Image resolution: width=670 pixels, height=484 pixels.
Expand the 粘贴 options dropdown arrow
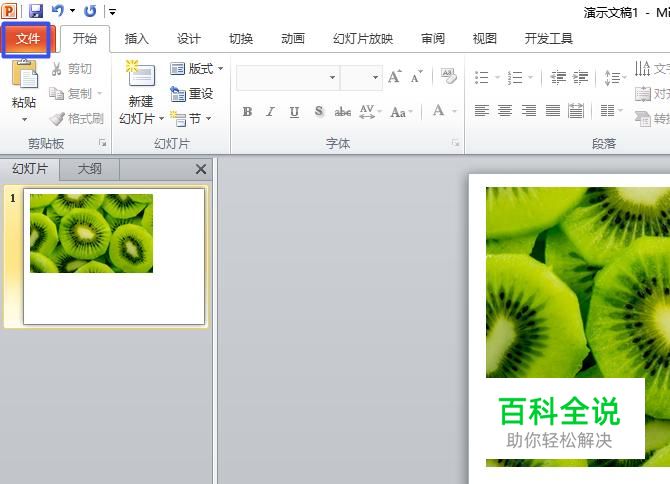tap(24, 120)
